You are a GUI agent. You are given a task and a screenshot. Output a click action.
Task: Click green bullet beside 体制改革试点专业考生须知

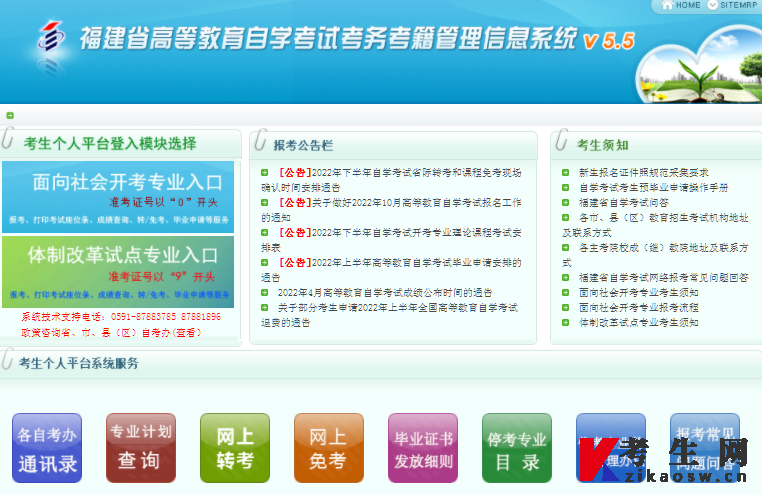[566, 323]
